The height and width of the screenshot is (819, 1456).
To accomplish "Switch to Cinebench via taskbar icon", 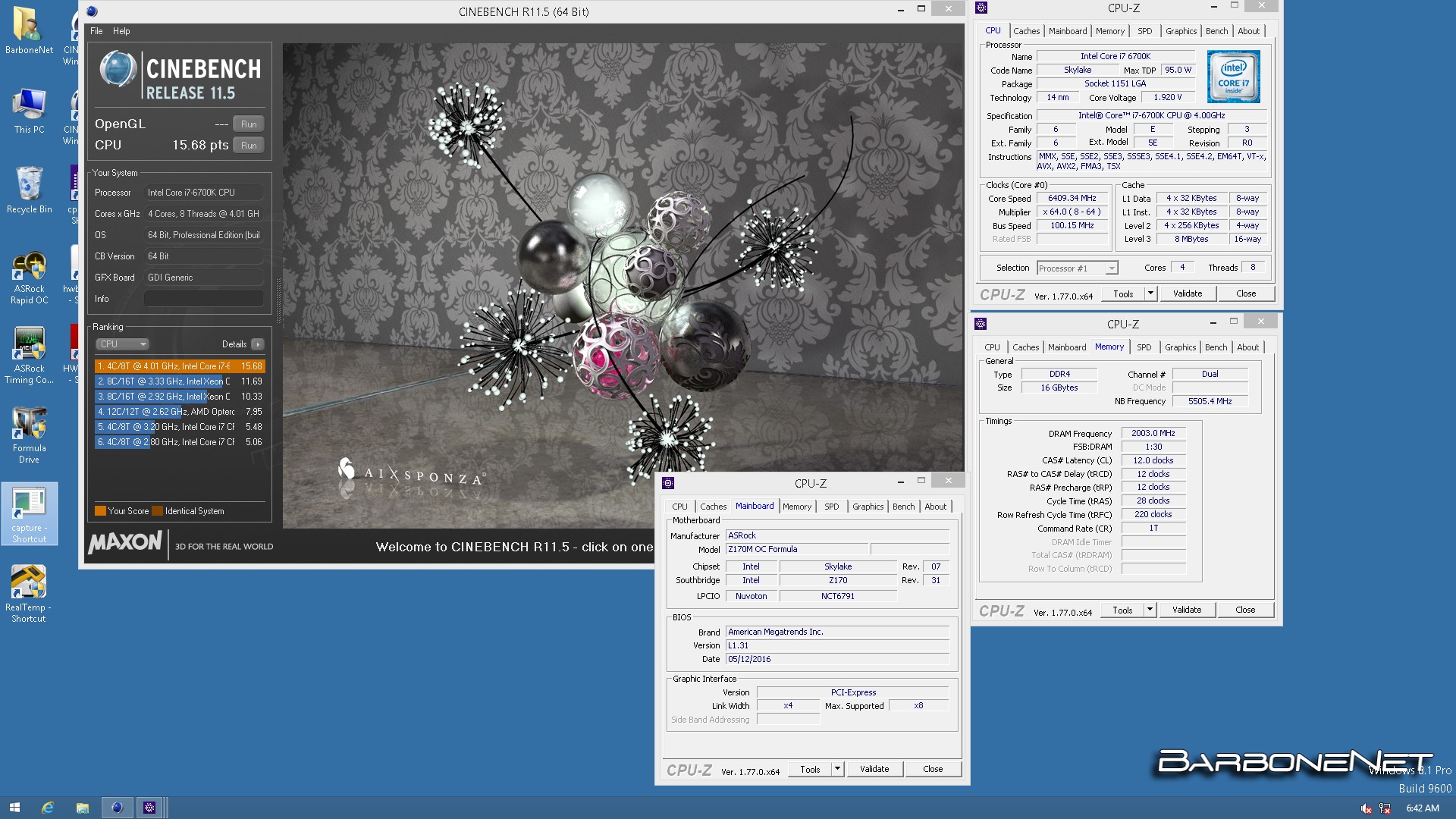I will pyautogui.click(x=117, y=808).
